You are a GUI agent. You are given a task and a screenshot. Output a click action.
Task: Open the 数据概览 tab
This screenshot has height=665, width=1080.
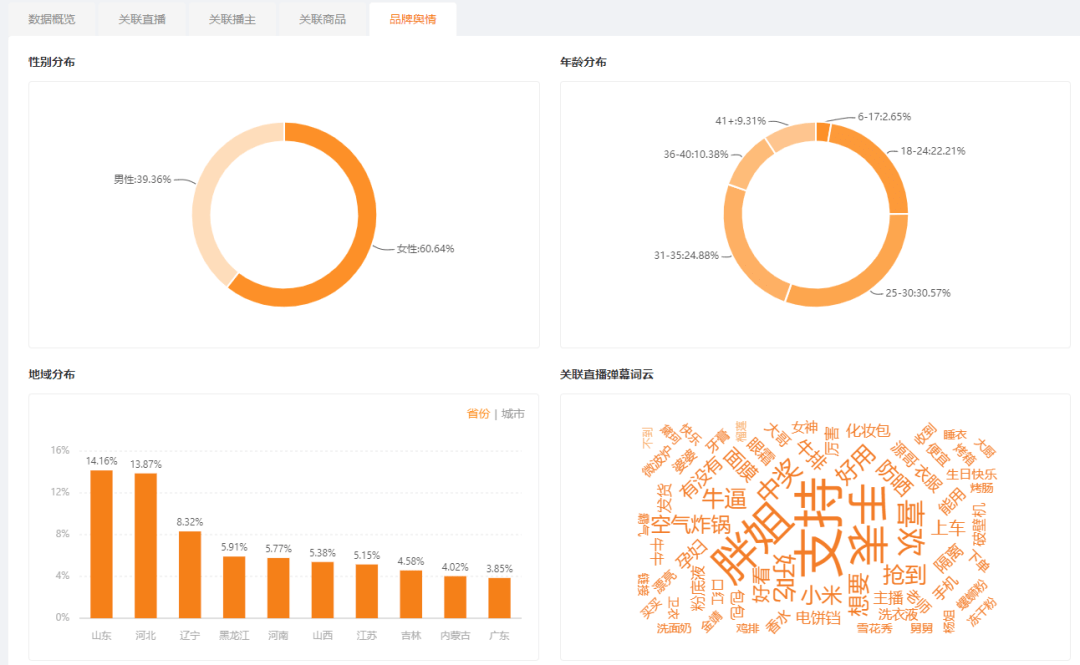[51, 19]
